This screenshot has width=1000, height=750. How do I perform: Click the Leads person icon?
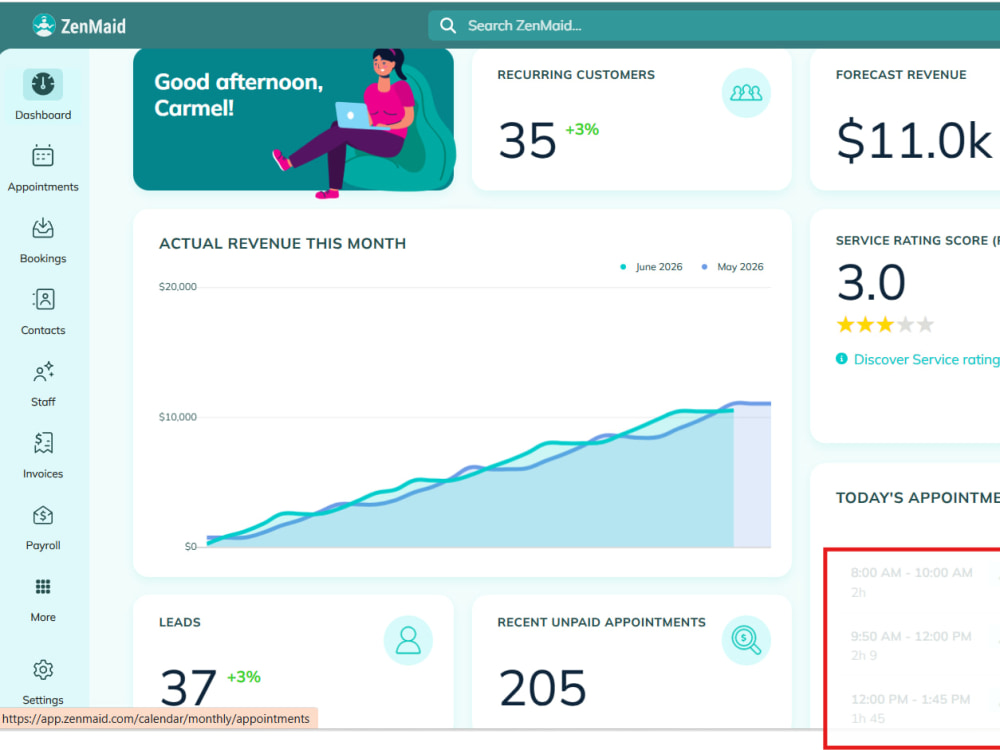click(x=408, y=640)
